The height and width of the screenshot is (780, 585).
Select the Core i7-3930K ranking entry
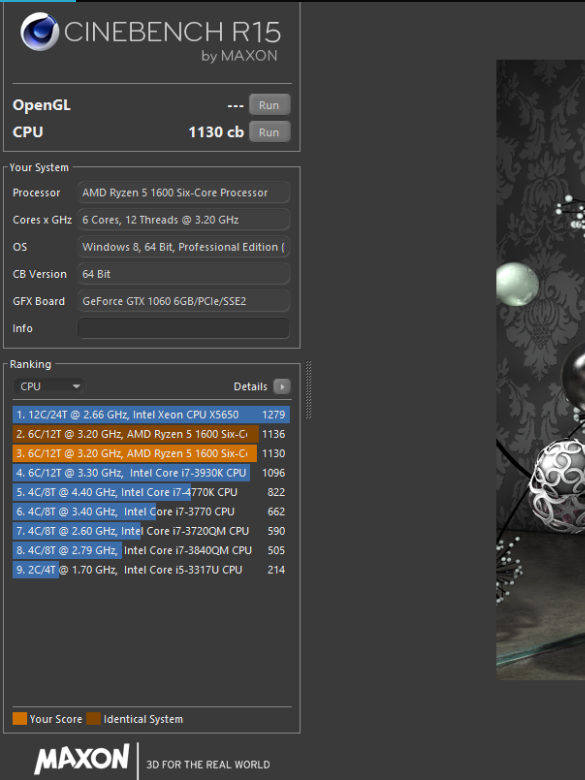click(x=151, y=473)
